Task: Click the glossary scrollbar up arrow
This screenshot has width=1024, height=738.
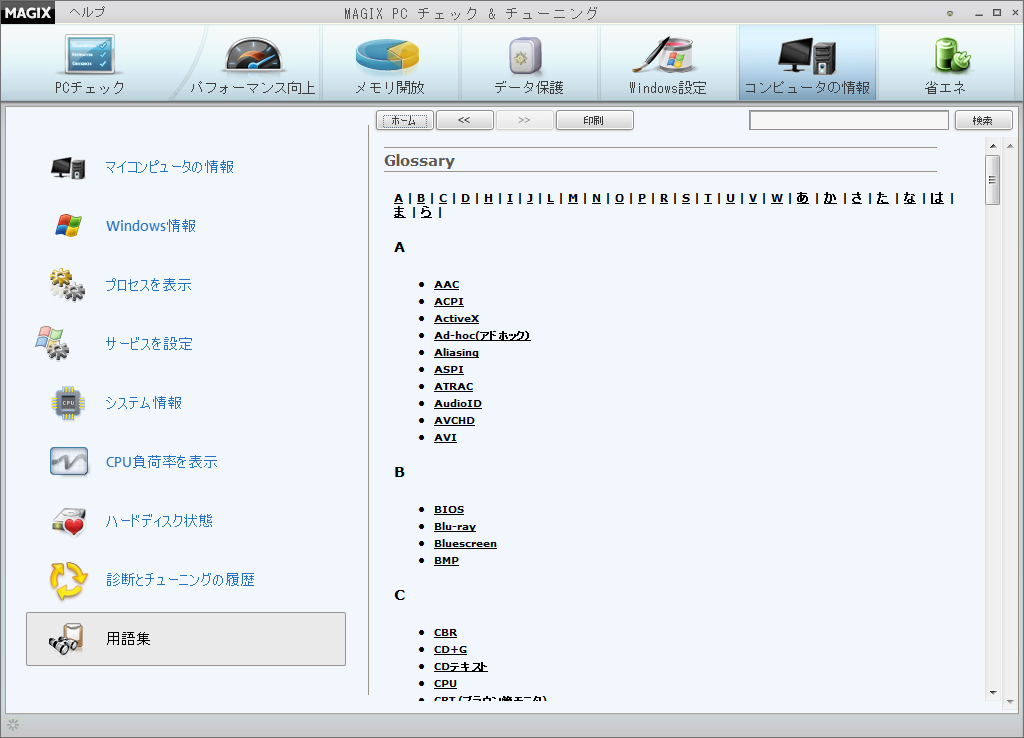Action: click(x=993, y=146)
